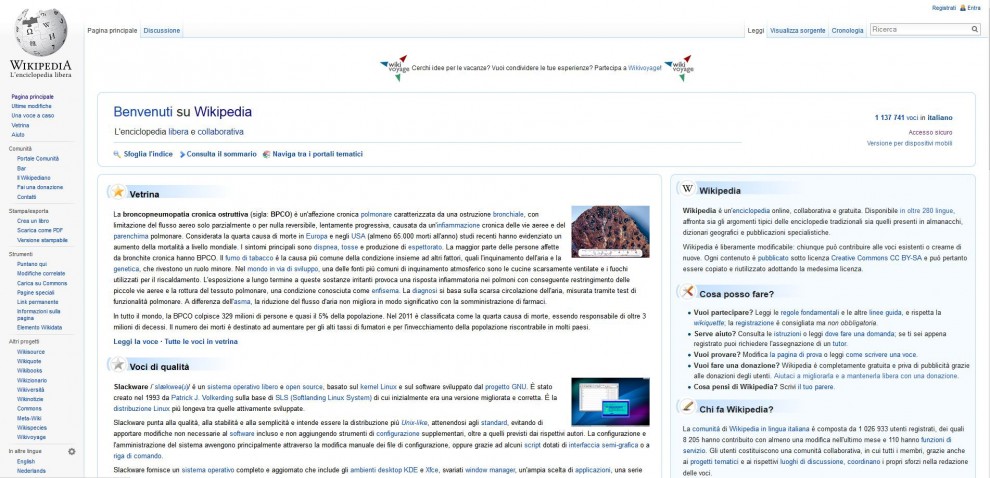Open the Bar sidebar link

tap(21, 169)
